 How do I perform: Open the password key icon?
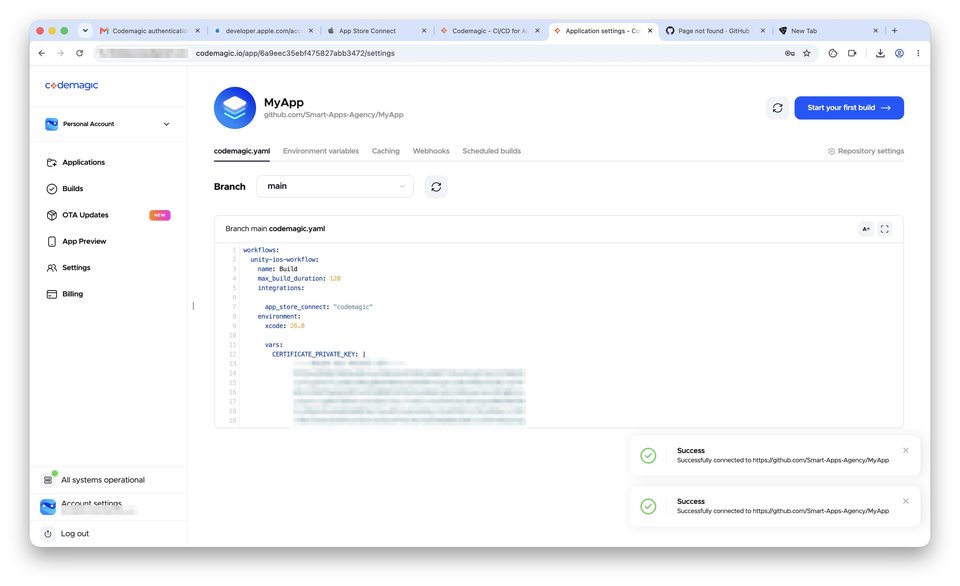click(x=790, y=53)
